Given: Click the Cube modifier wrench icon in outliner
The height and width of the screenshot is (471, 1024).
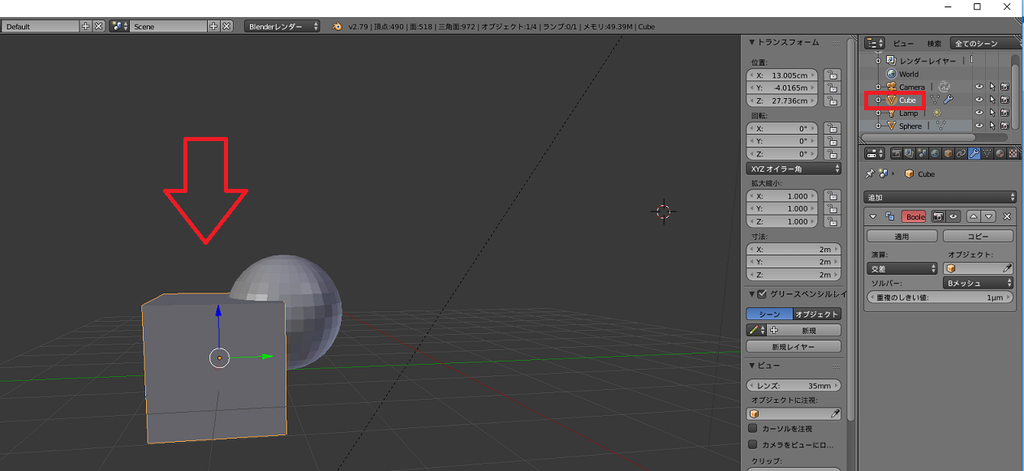Looking at the screenshot, I should point(948,100).
